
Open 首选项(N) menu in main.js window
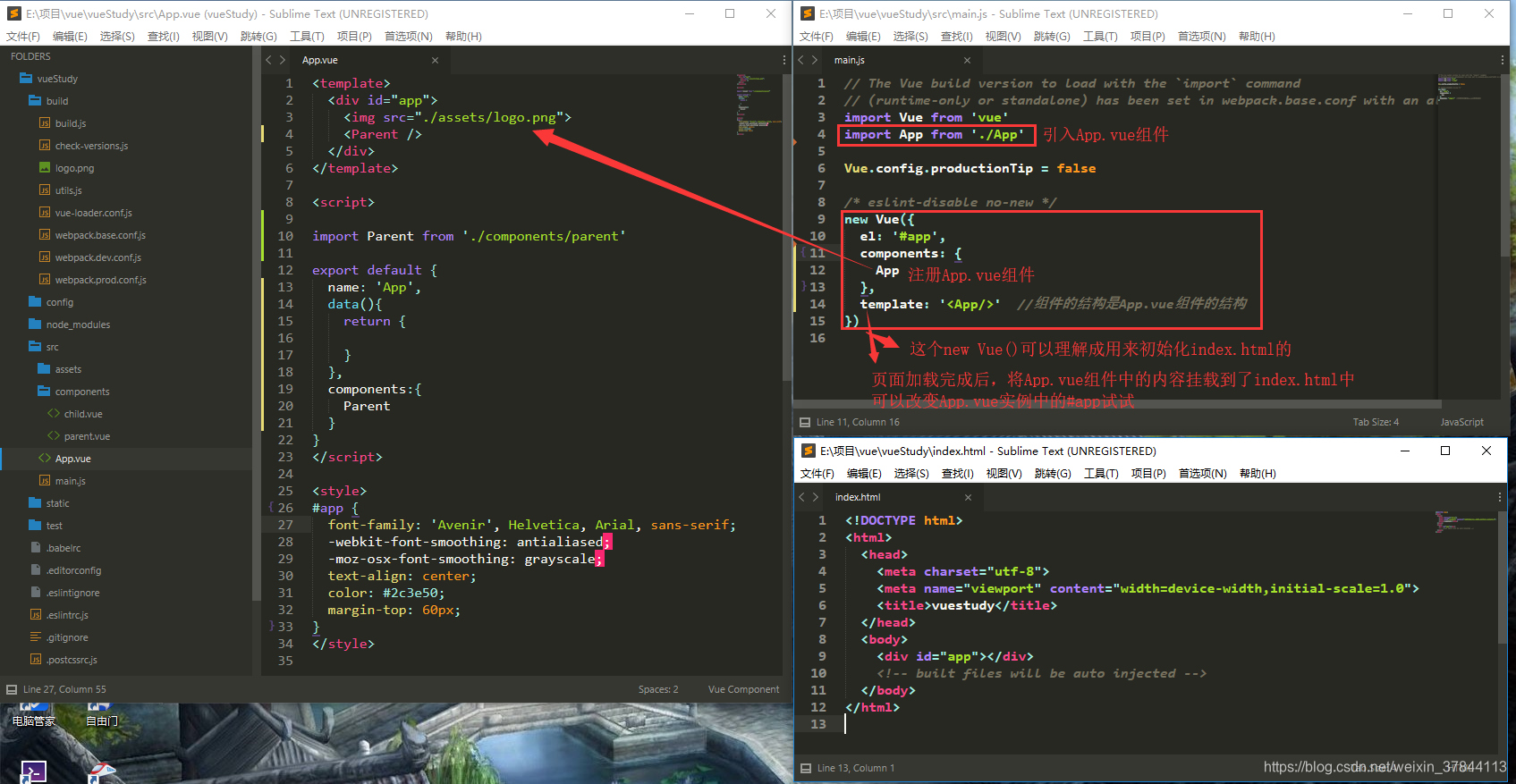point(1201,37)
